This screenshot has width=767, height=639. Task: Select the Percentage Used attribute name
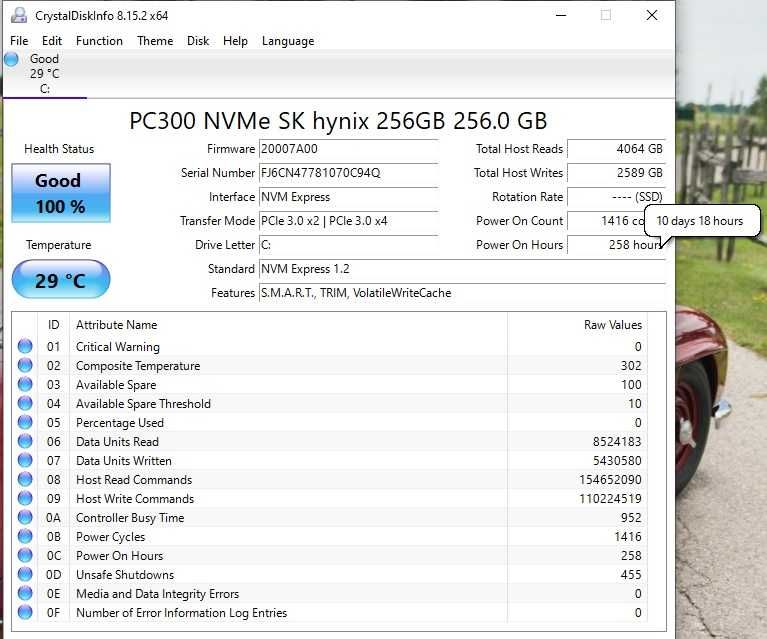(120, 422)
